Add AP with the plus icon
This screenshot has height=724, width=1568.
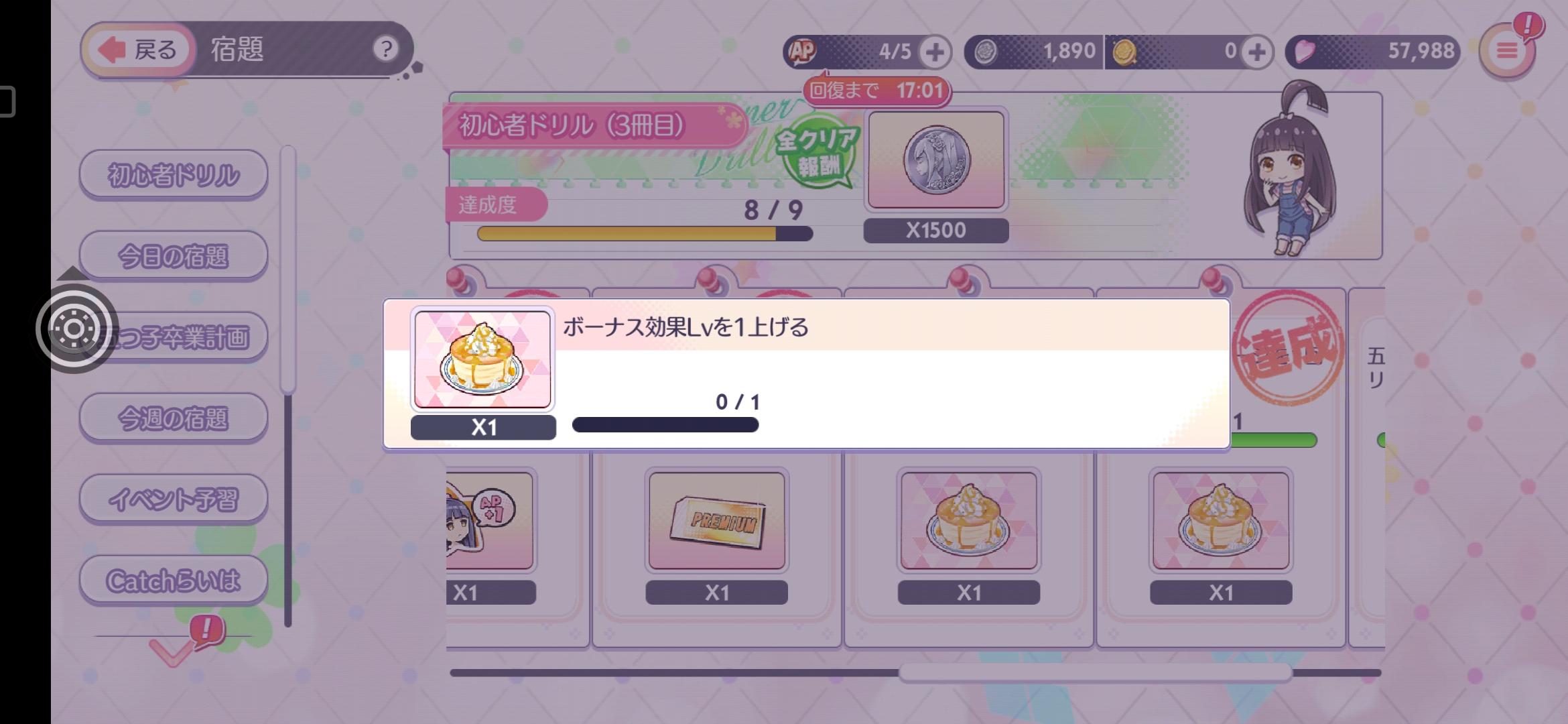(935, 52)
